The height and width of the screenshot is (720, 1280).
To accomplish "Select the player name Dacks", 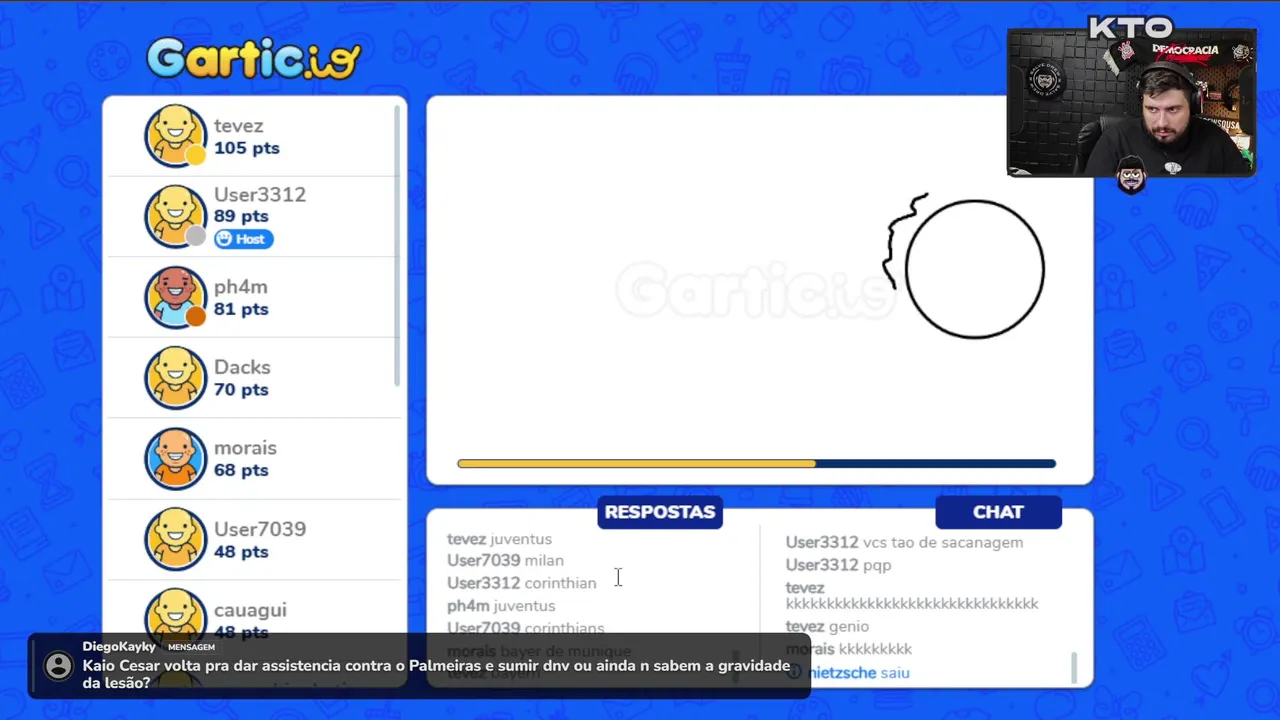I will (x=242, y=368).
